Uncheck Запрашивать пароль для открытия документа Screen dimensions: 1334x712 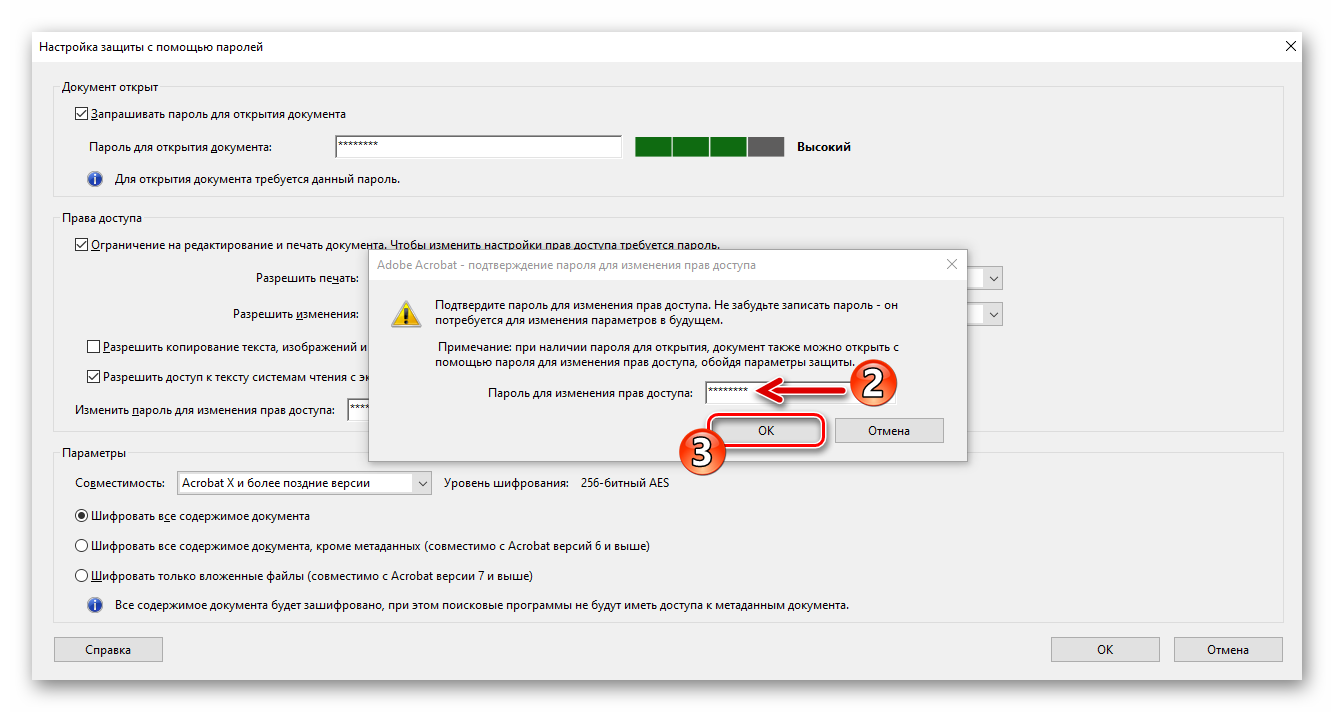81,114
